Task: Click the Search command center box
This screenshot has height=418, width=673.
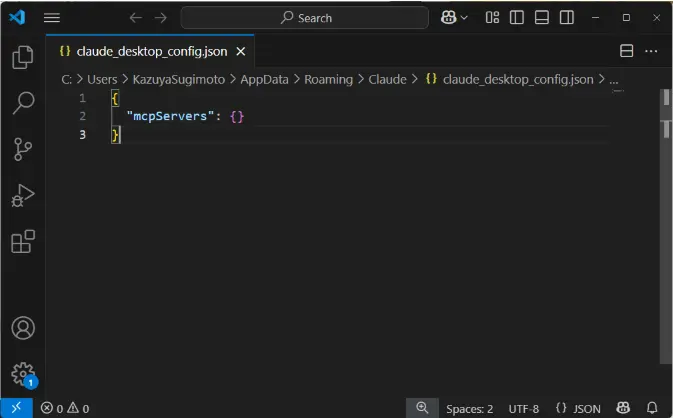Action: 305,17
